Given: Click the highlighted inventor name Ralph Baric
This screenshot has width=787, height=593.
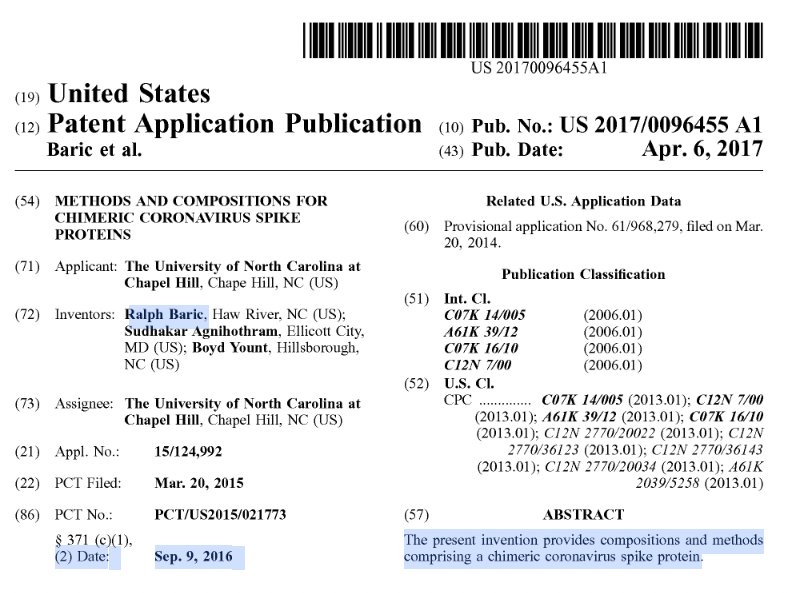Looking at the screenshot, I should coord(165,314).
